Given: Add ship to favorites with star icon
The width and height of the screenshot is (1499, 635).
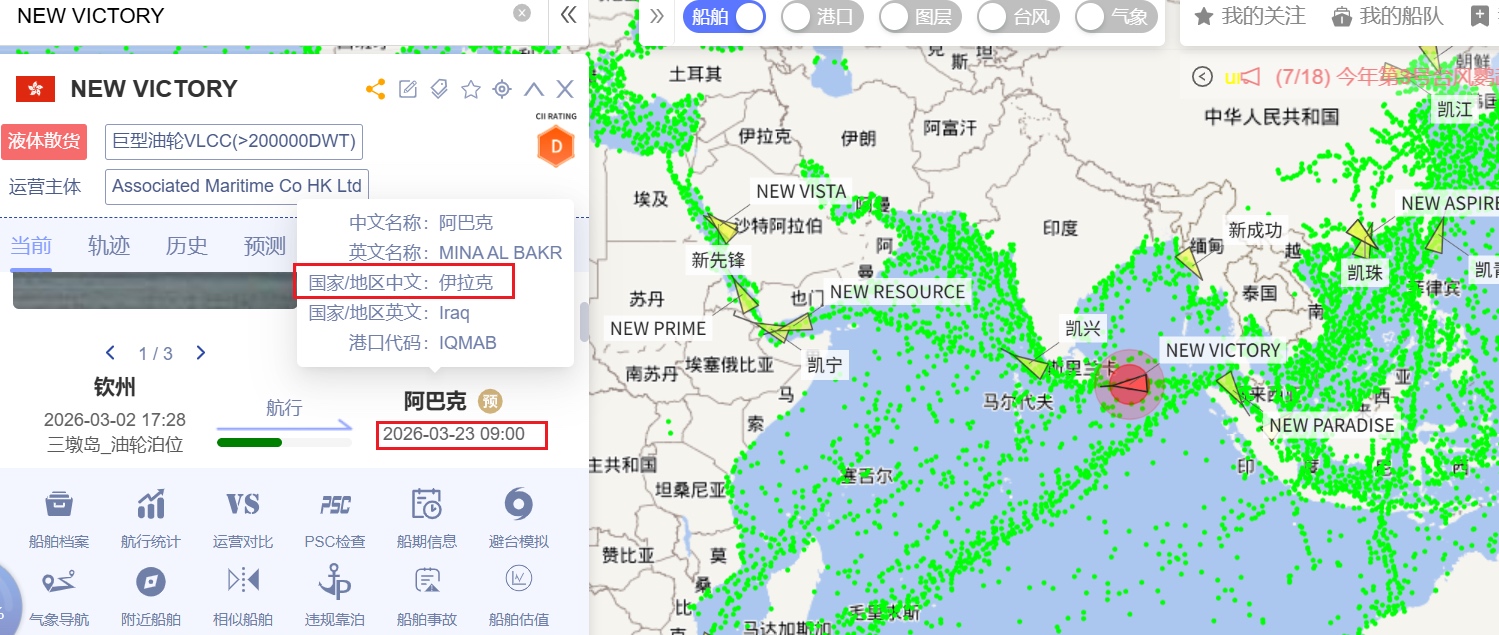Looking at the screenshot, I should (x=471, y=89).
